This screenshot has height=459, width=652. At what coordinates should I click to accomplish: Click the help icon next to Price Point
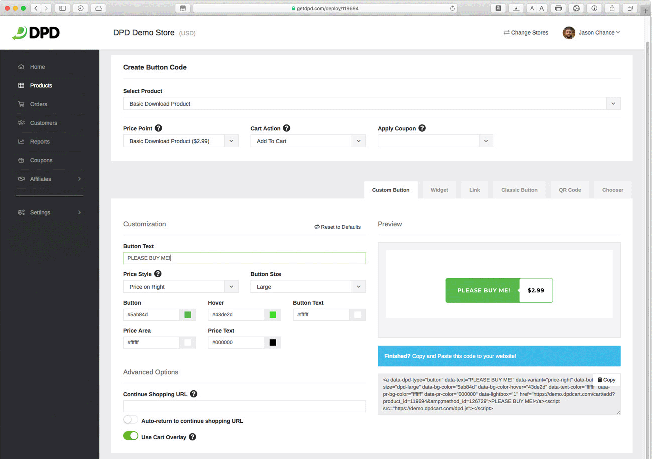pos(159,129)
